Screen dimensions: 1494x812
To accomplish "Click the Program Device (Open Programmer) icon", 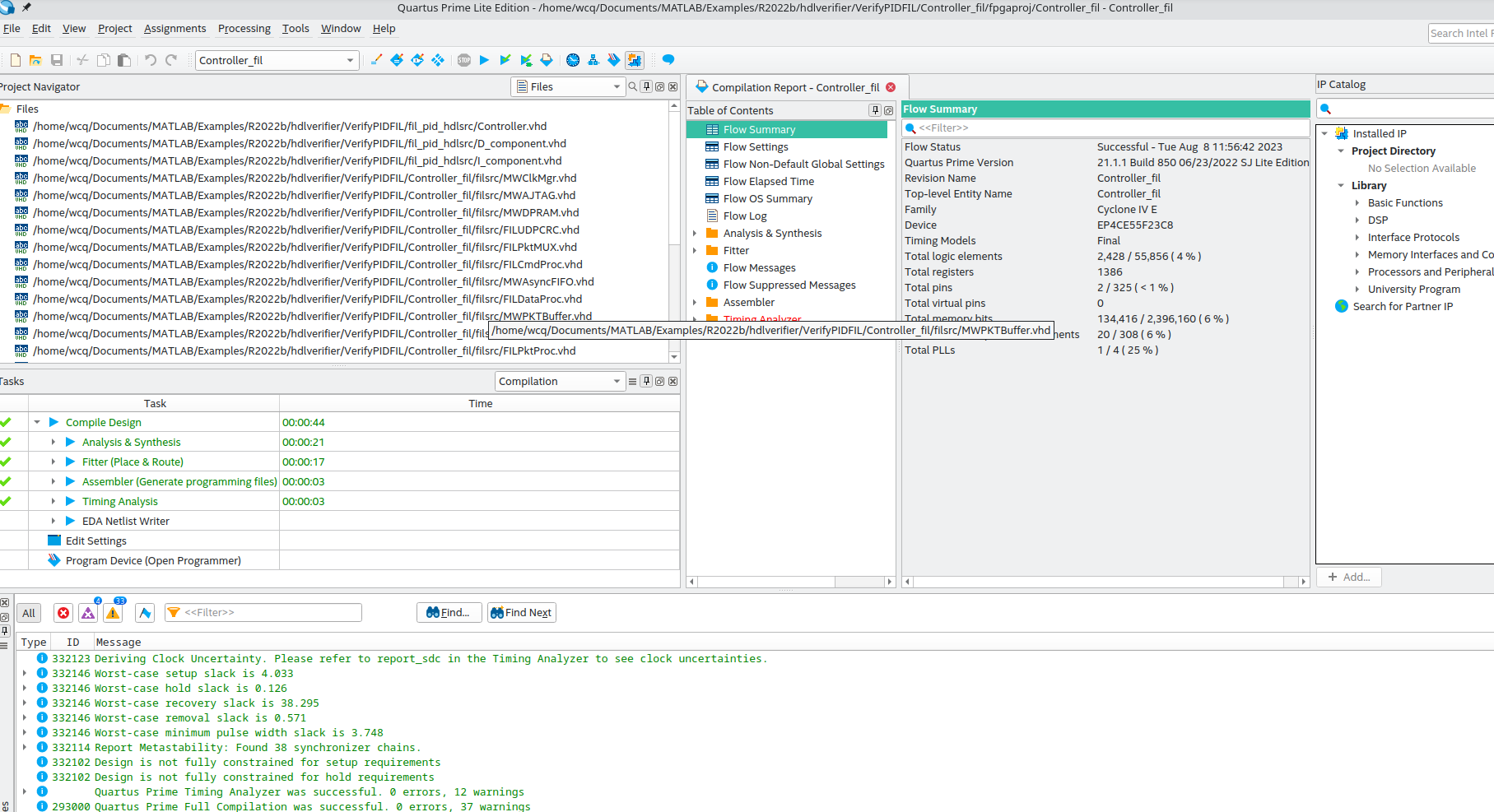I will [54, 560].
